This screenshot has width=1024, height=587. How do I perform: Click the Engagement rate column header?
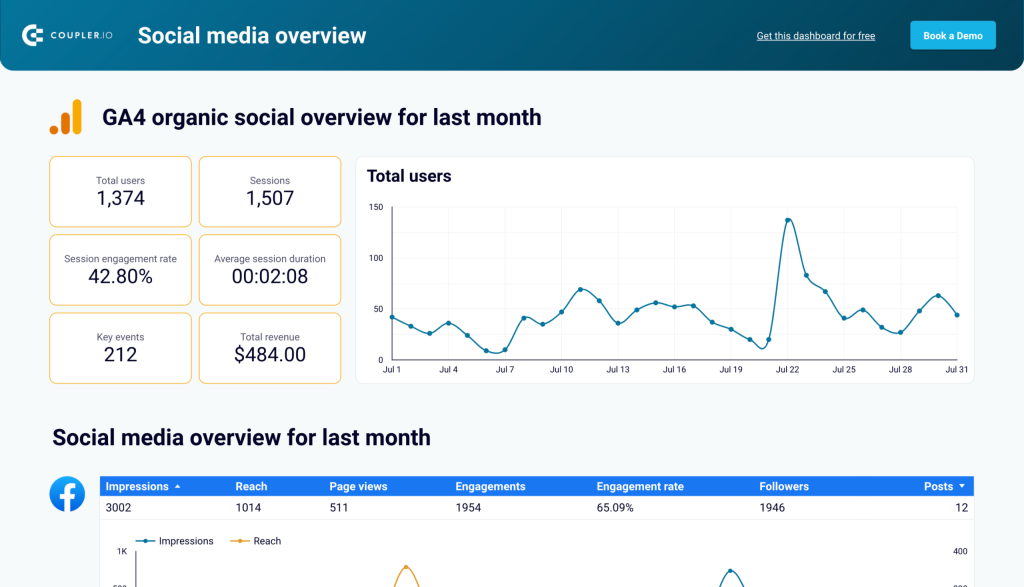coord(640,486)
